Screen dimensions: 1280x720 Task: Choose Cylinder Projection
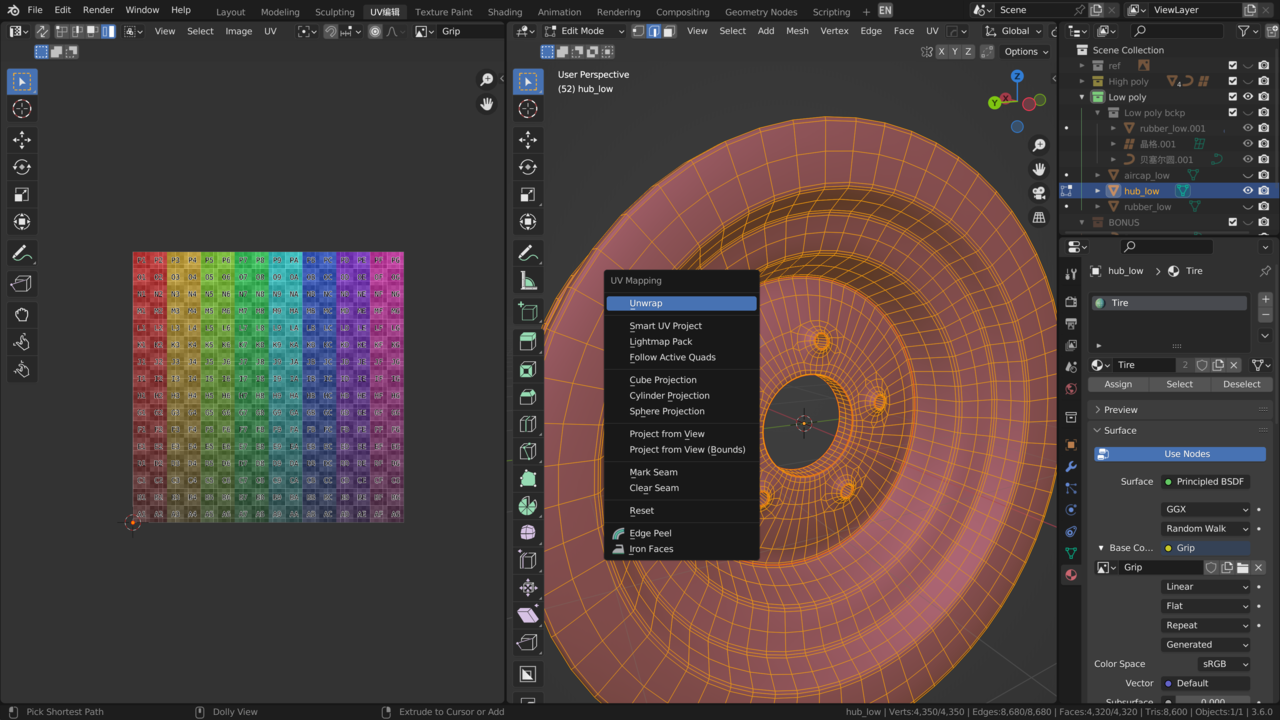[681, 396]
